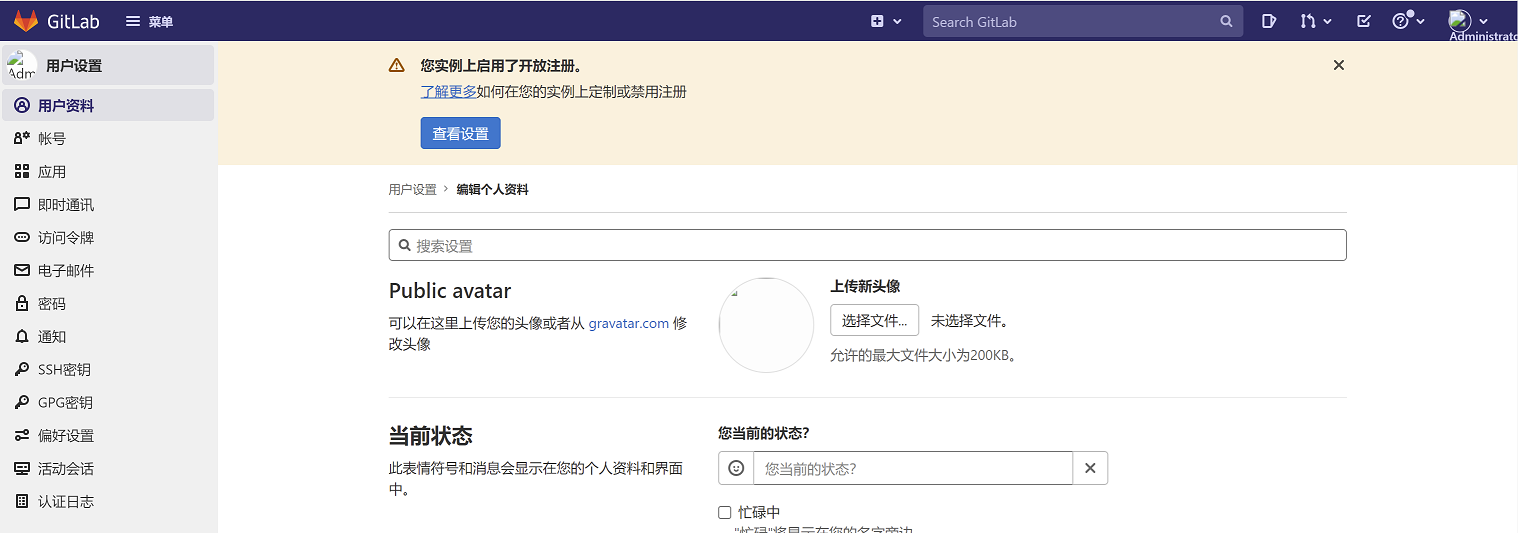Click the emoji picker smiley icon
Viewport: 1518px width, 533px height.
(x=736, y=468)
